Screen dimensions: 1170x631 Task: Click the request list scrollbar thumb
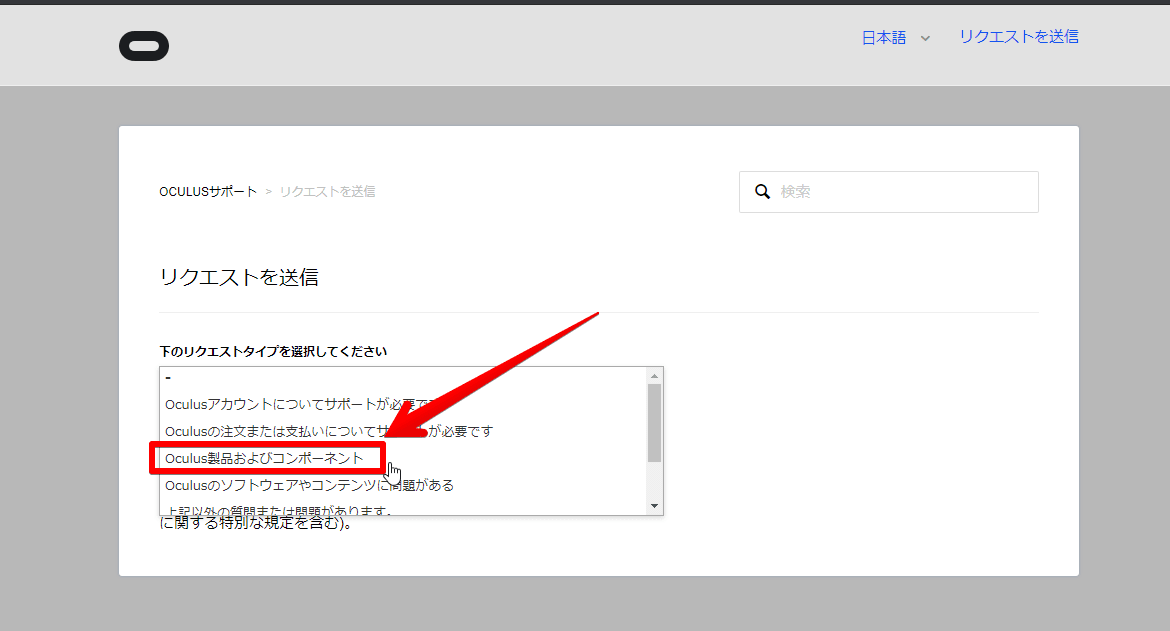[x=655, y=422]
